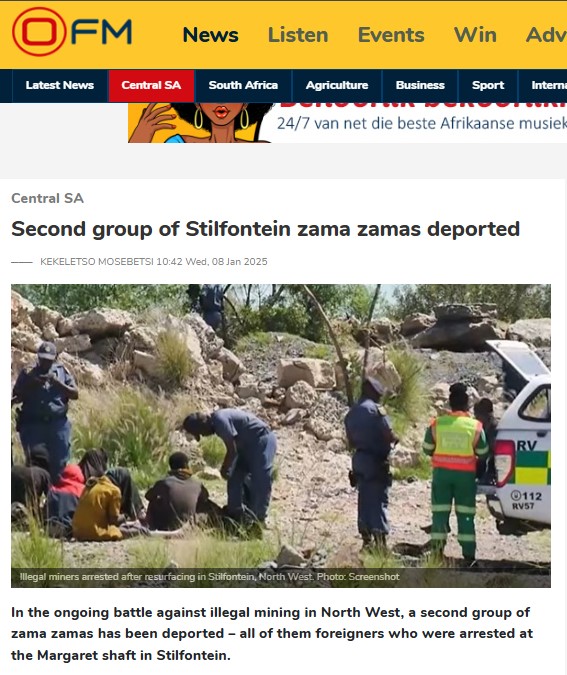Click the partially visible Adv menu item
Viewport: 567px width, 675px height.
(546, 35)
